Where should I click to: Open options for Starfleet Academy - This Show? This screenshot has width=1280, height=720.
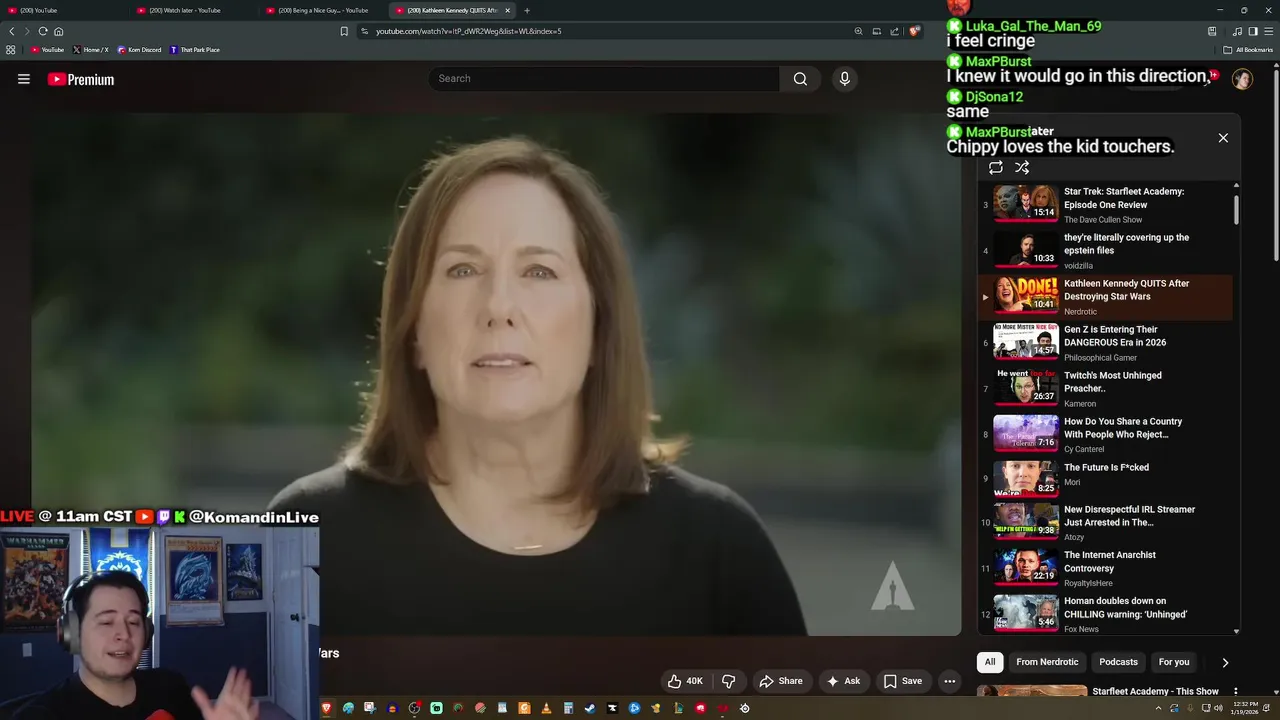pos(1236,692)
